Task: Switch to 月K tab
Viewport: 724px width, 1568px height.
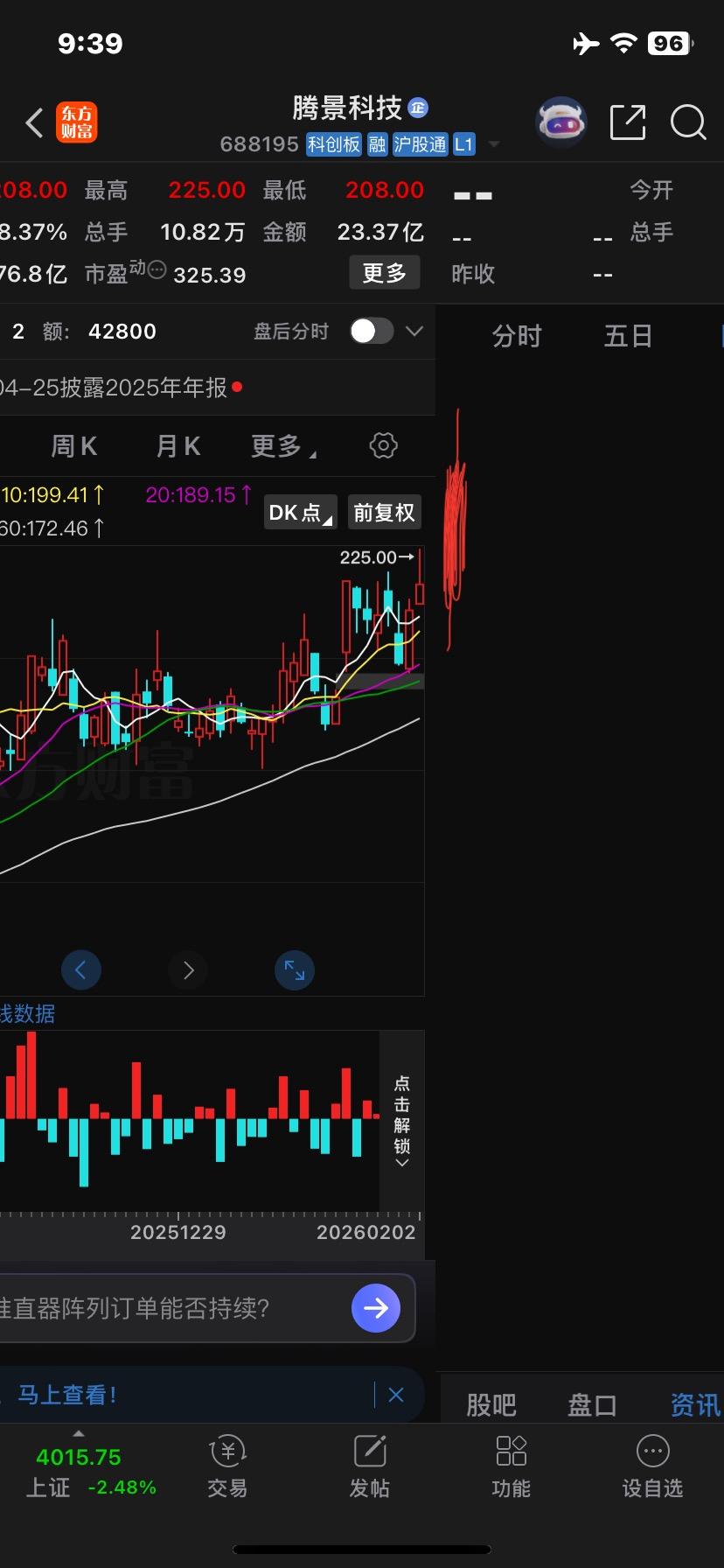Action: click(178, 446)
